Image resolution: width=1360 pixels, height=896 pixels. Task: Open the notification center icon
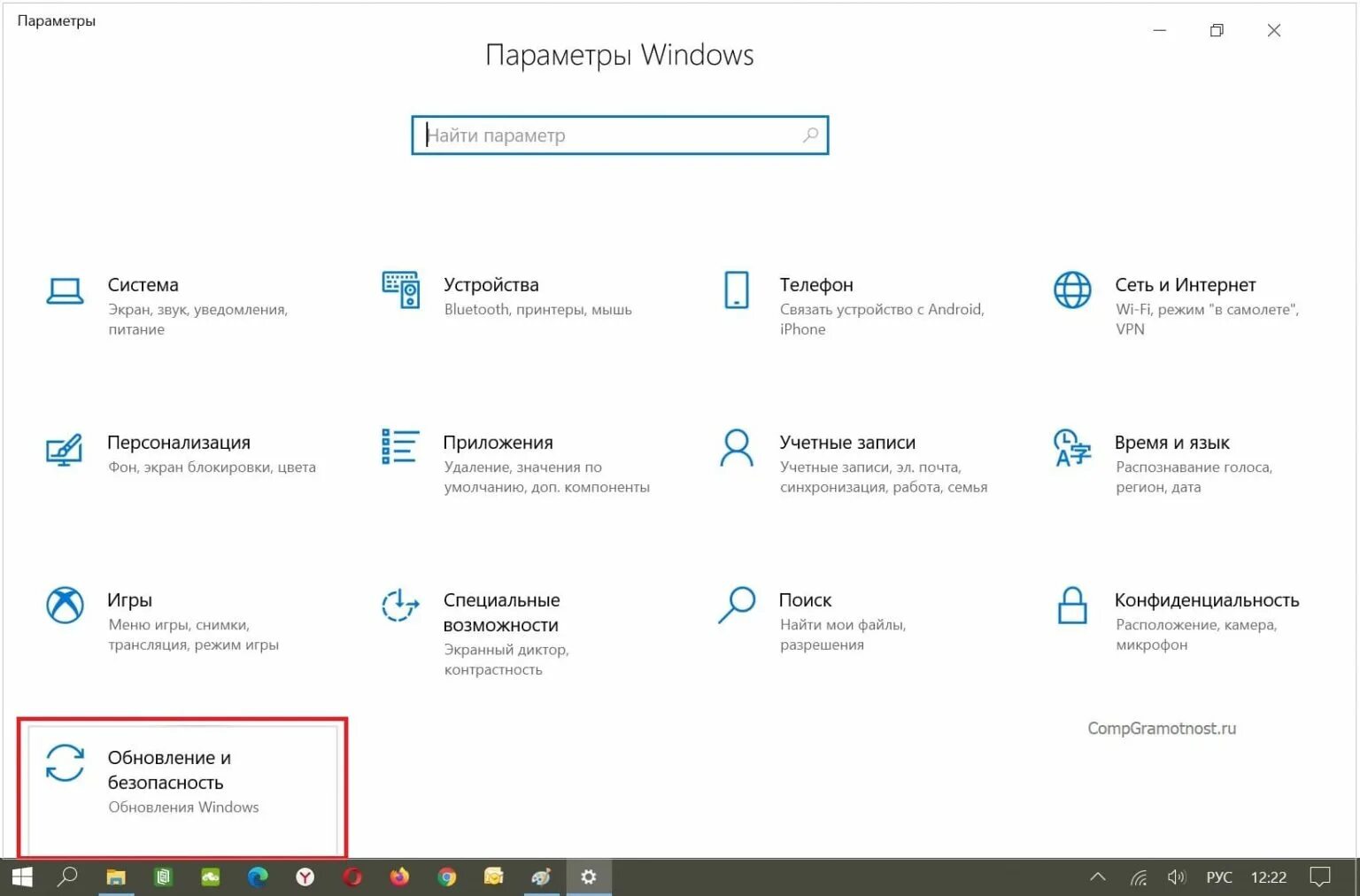1320,877
